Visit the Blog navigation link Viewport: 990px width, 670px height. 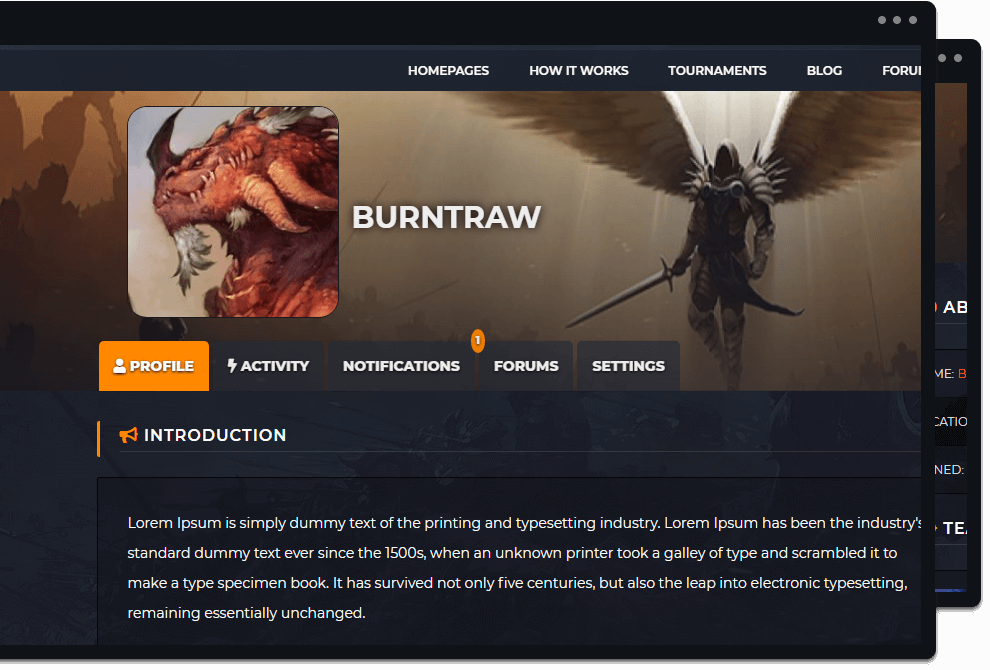(824, 70)
